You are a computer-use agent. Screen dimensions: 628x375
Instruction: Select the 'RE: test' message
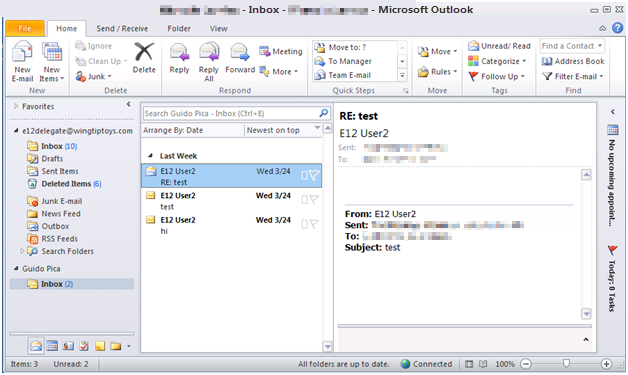(231, 176)
